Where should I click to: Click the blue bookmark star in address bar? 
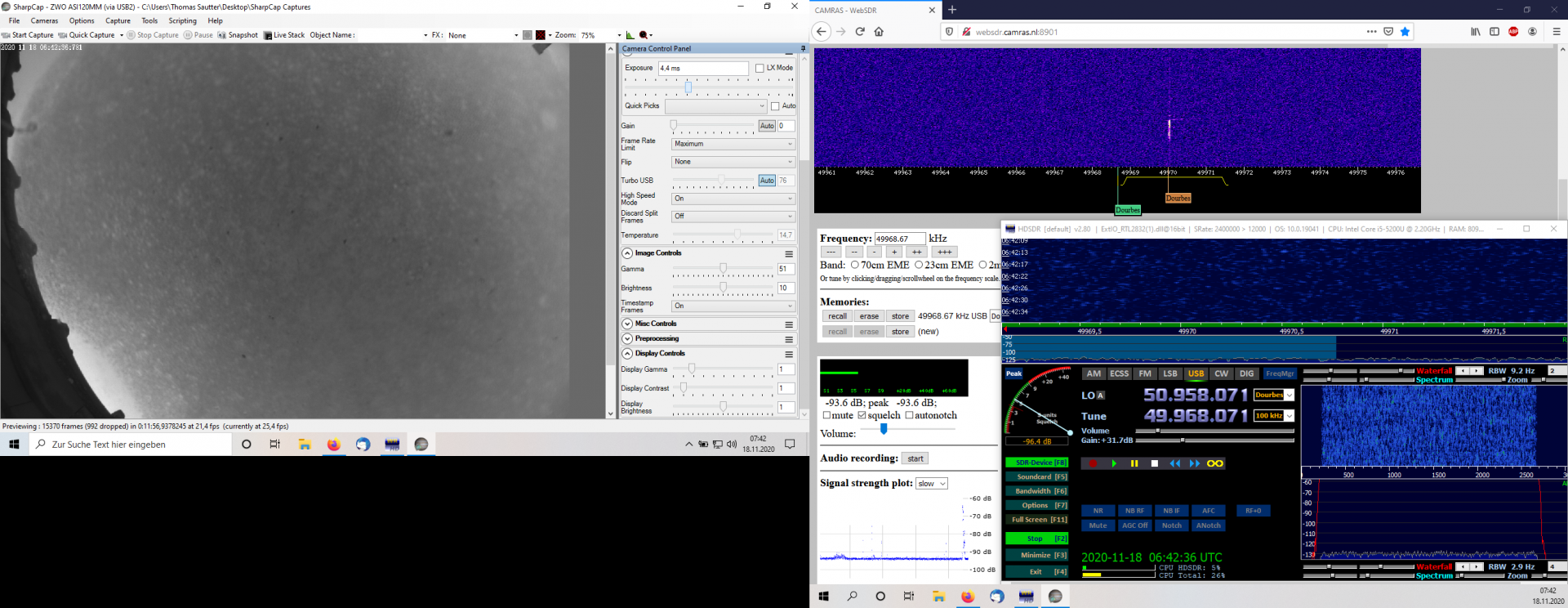(1405, 32)
